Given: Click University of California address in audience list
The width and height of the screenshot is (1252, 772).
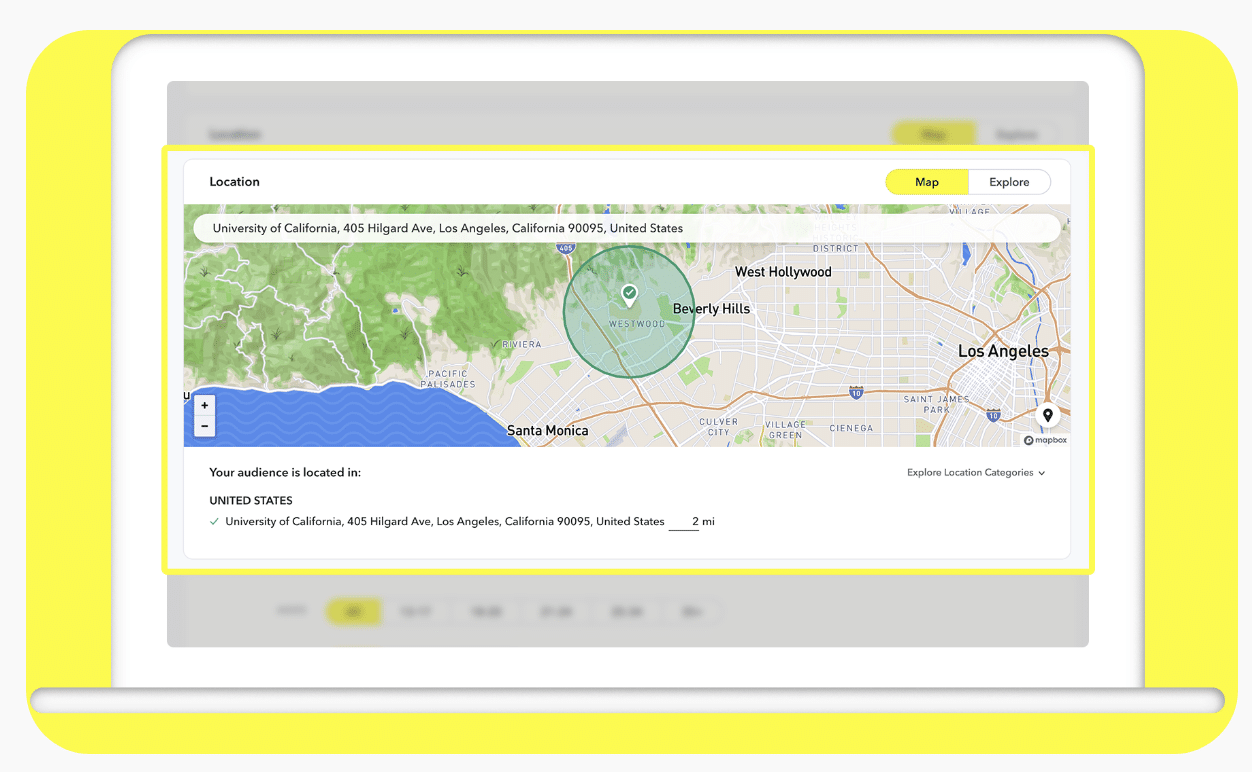Looking at the screenshot, I should pos(445,522).
